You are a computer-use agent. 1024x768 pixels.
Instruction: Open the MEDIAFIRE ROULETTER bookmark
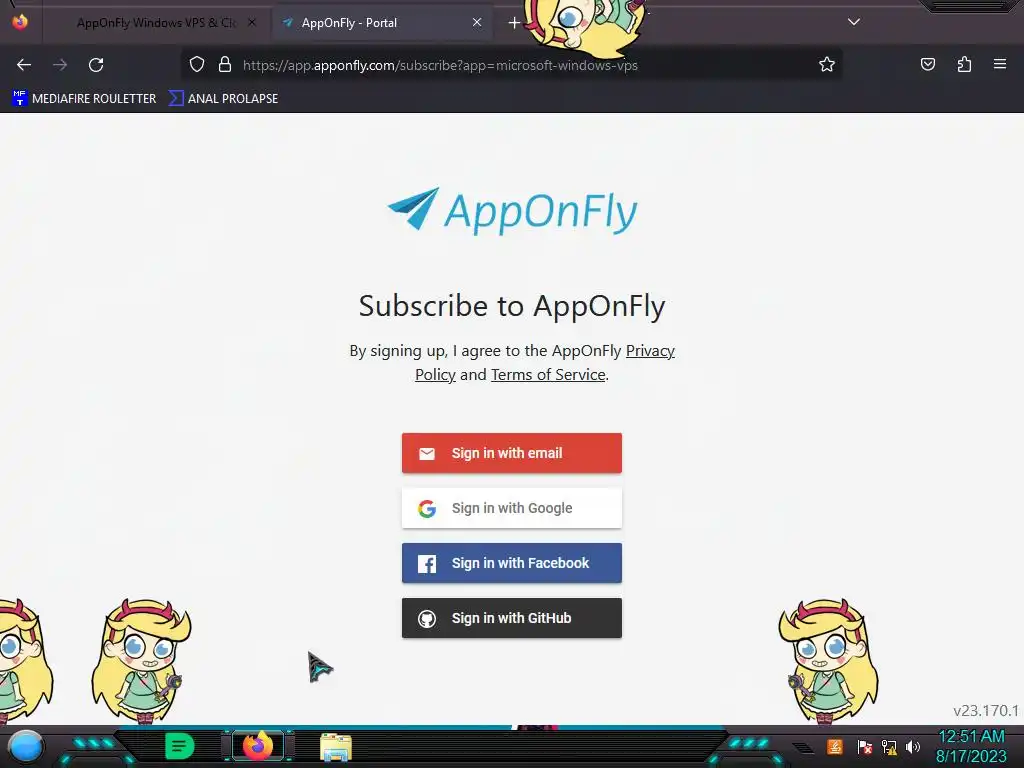pyautogui.click(x=84, y=99)
